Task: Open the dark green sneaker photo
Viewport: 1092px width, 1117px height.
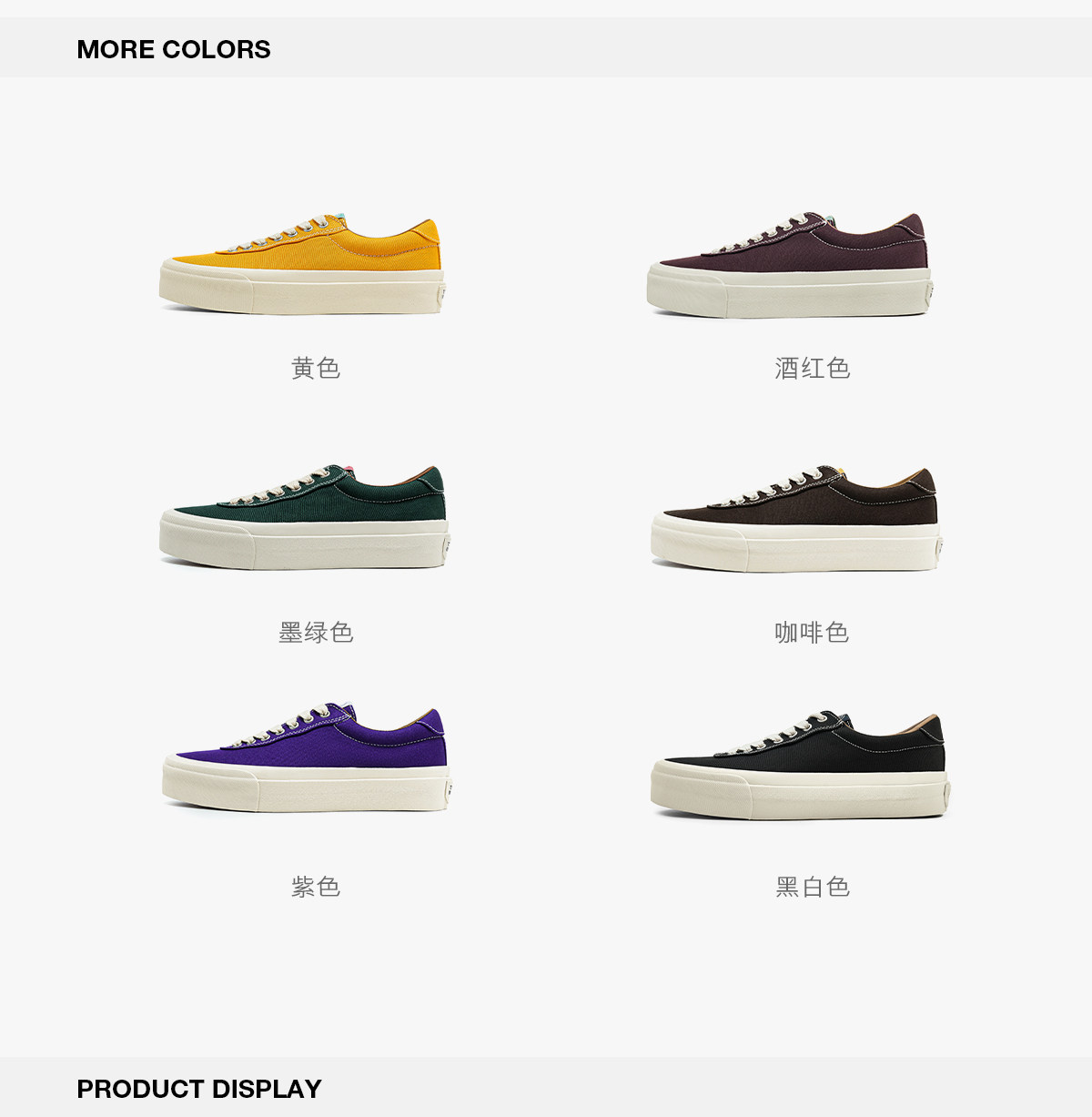Action: point(304,517)
